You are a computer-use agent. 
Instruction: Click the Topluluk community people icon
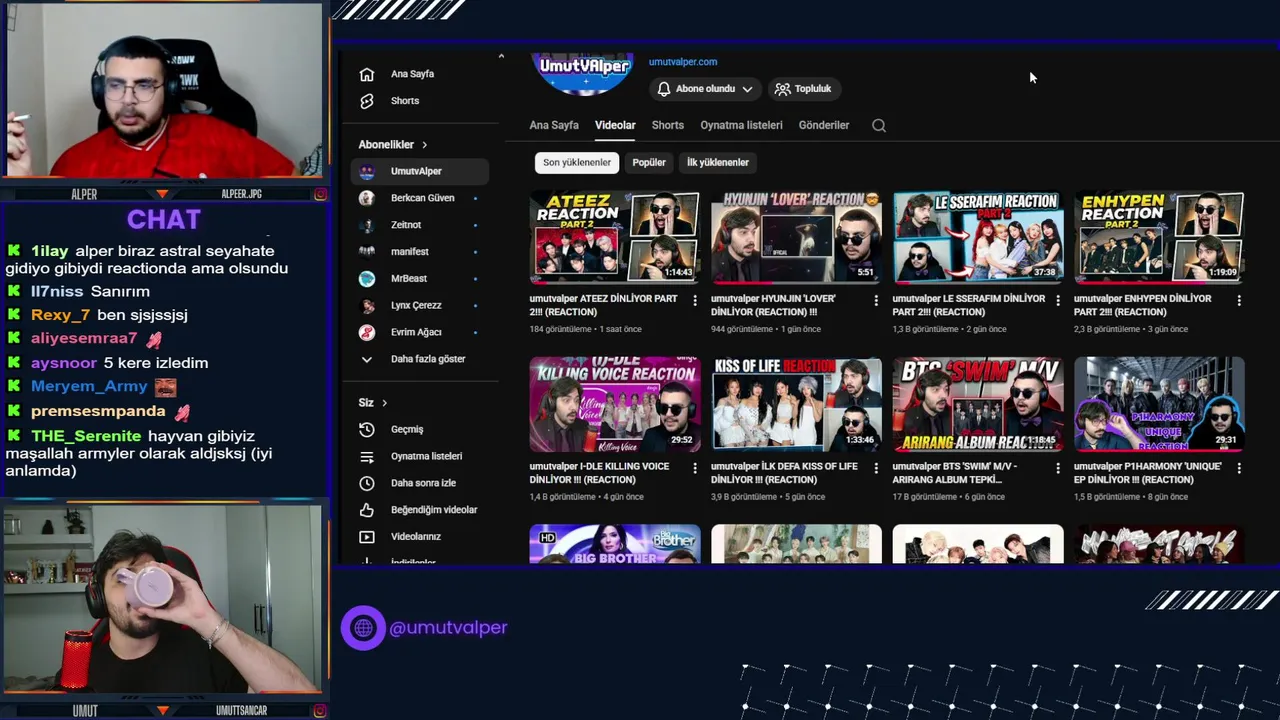point(782,89)
